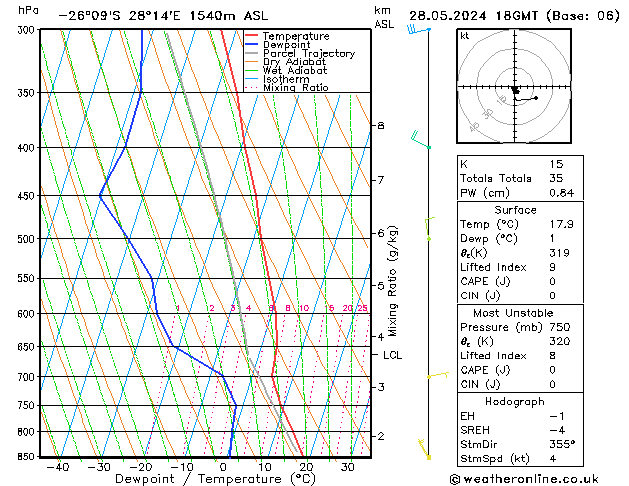Click the '7' km altitude tick
629x486 pixels.
(x=381, y=180)
